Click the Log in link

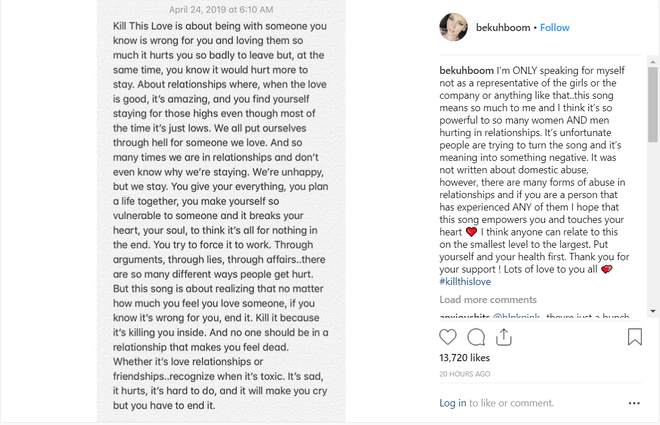(452, 403)
